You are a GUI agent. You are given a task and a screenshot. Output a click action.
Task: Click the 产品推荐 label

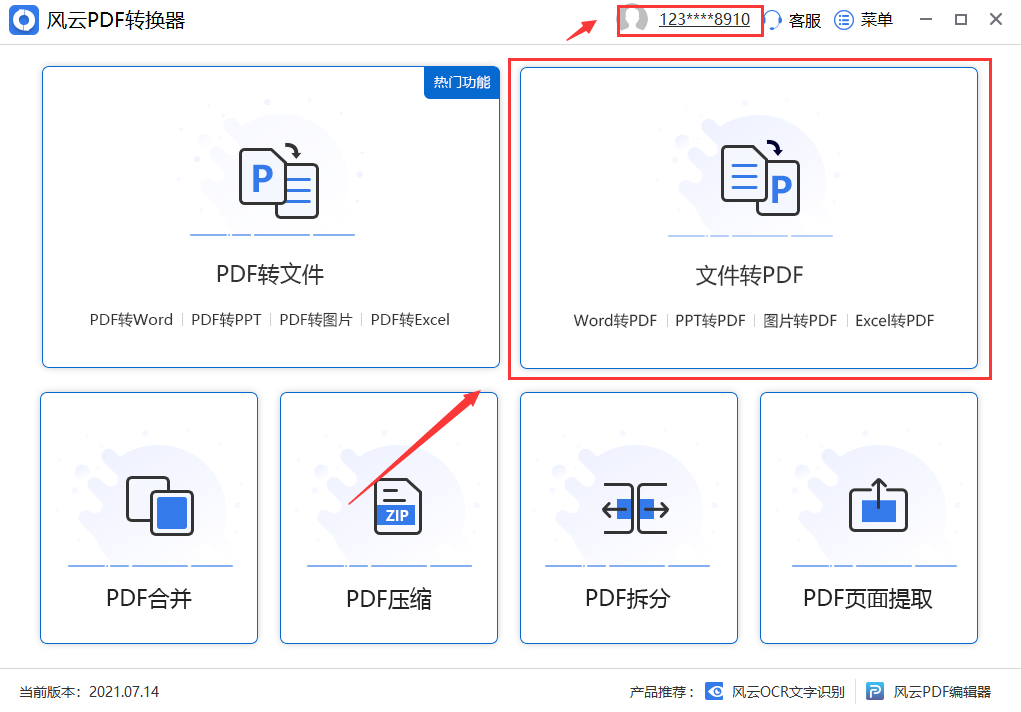point(662,692)
